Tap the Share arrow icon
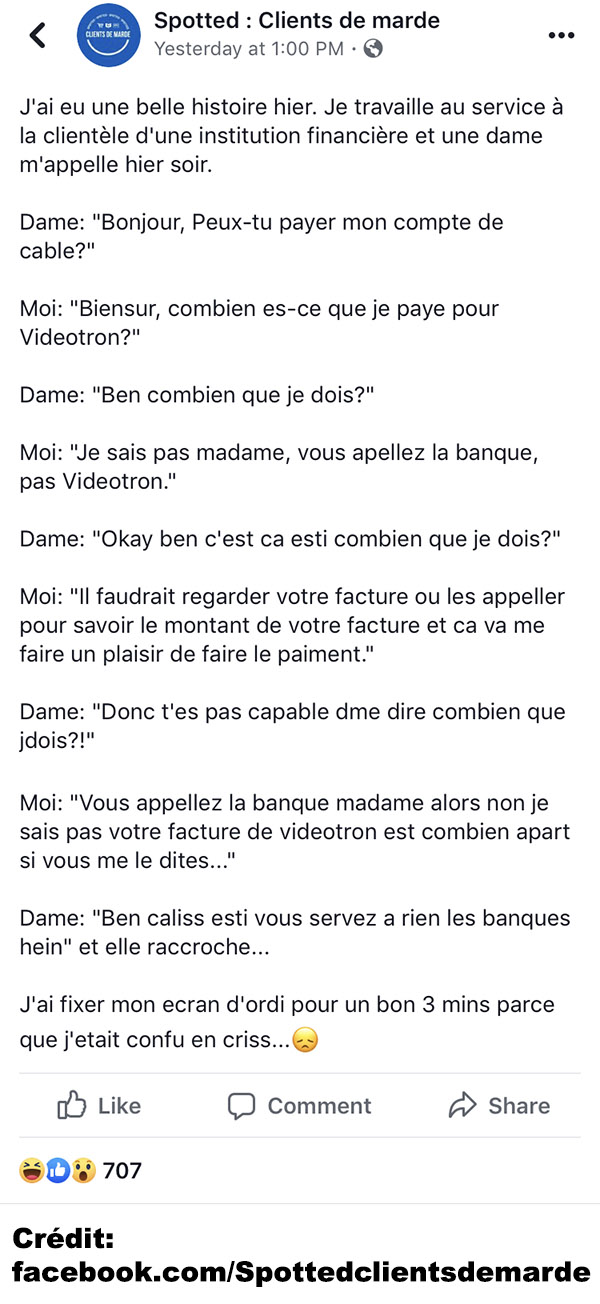The image size is (600, 1304). click(463, 1105)
